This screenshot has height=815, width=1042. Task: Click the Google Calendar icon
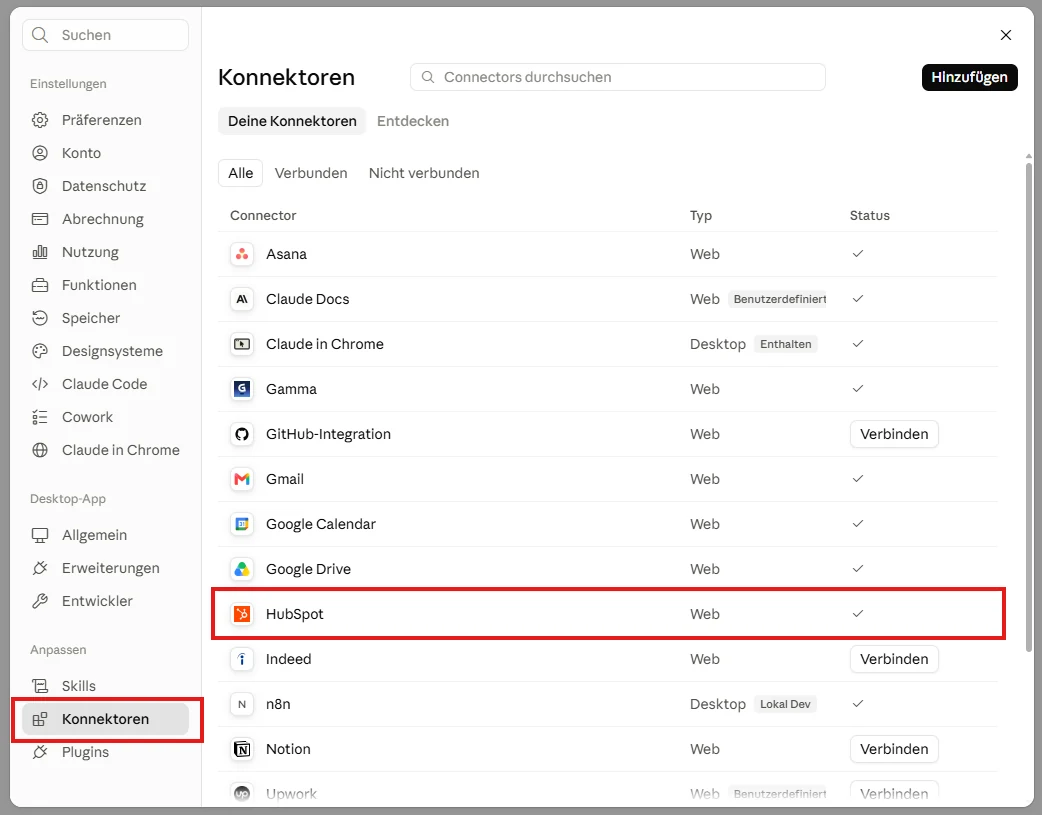click(x=242, y=524)
